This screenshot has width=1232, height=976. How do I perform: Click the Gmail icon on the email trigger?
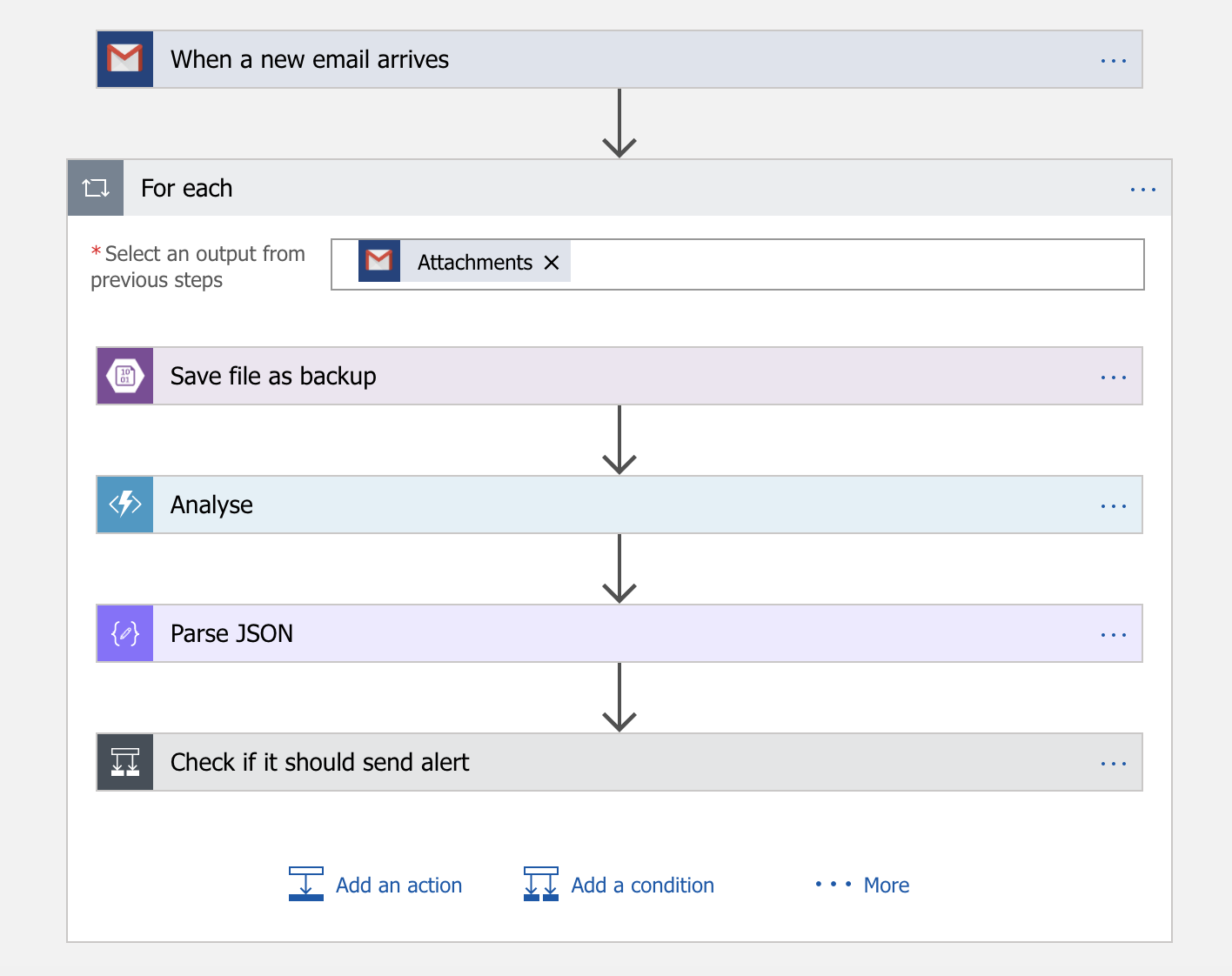coord(124,58)
